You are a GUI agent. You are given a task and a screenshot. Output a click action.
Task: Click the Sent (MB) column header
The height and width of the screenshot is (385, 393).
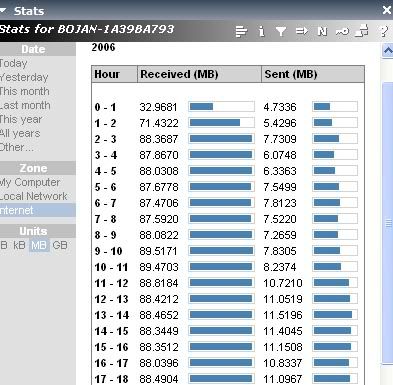pos(313,74)
